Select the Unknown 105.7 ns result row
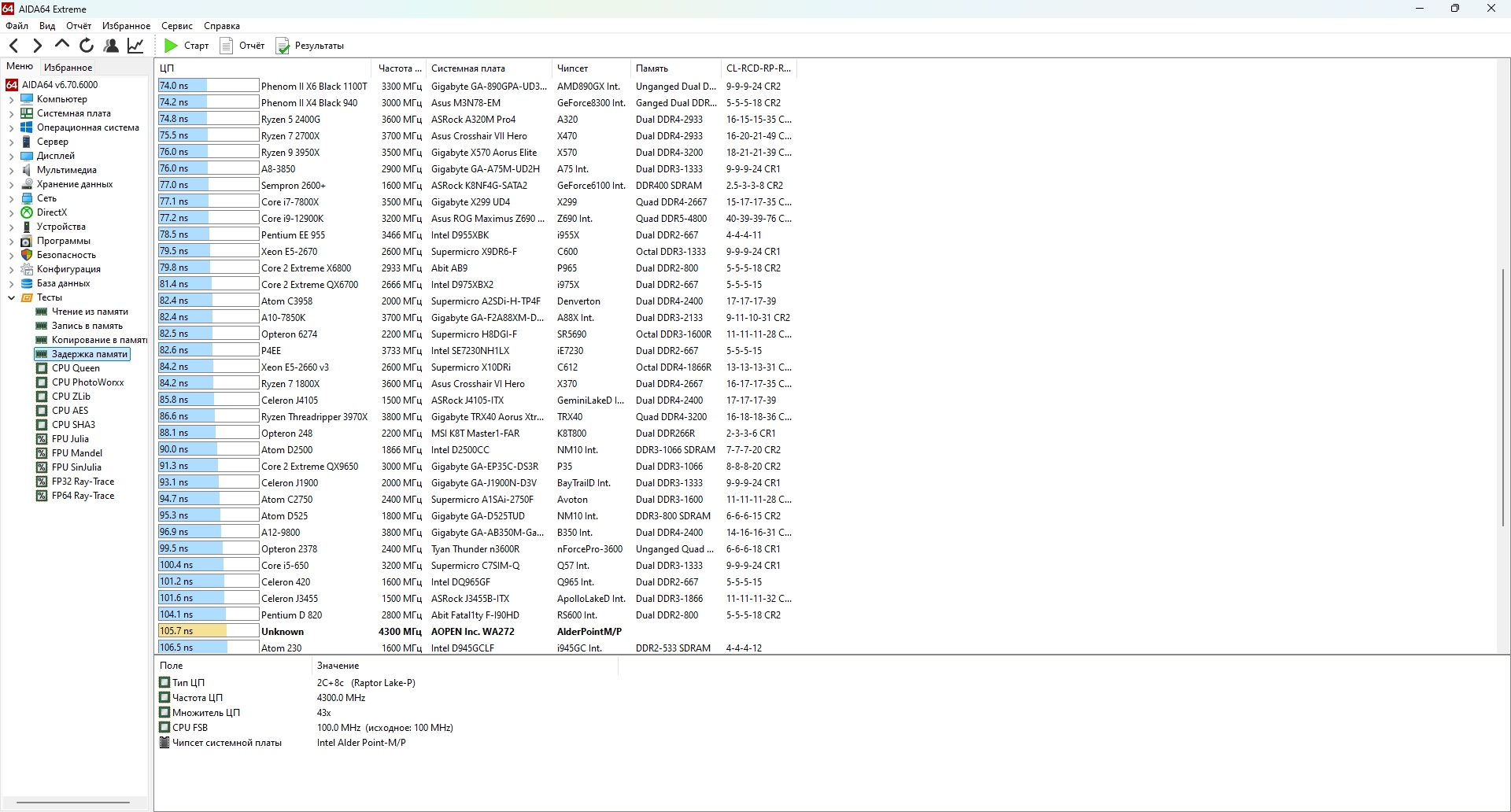The height and width of the screenshot is (812, 1511). pyautogui.click(x=477, y=632)
